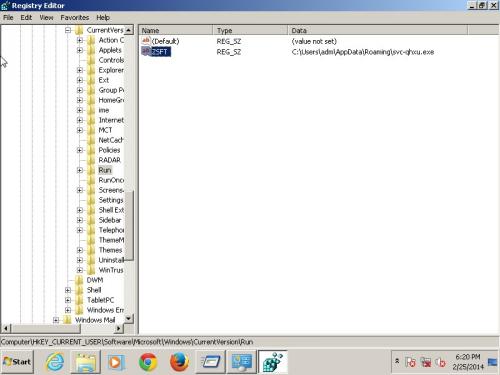Click tree scrollbar down arrow
The width and height of the screenshot is (500, 375).
pos(129,319)
